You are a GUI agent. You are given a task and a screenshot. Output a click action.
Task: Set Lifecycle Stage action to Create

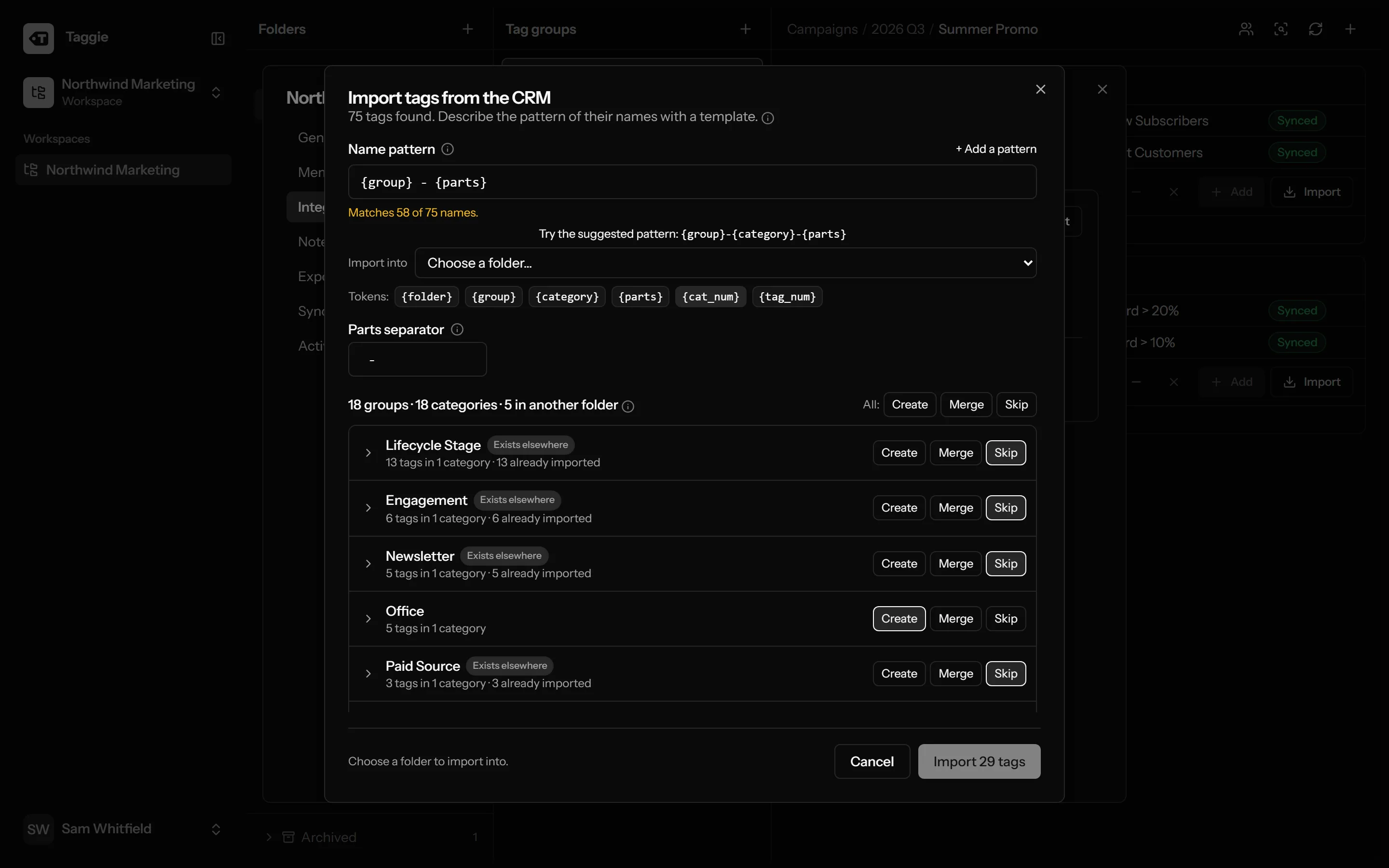(899, 453)
